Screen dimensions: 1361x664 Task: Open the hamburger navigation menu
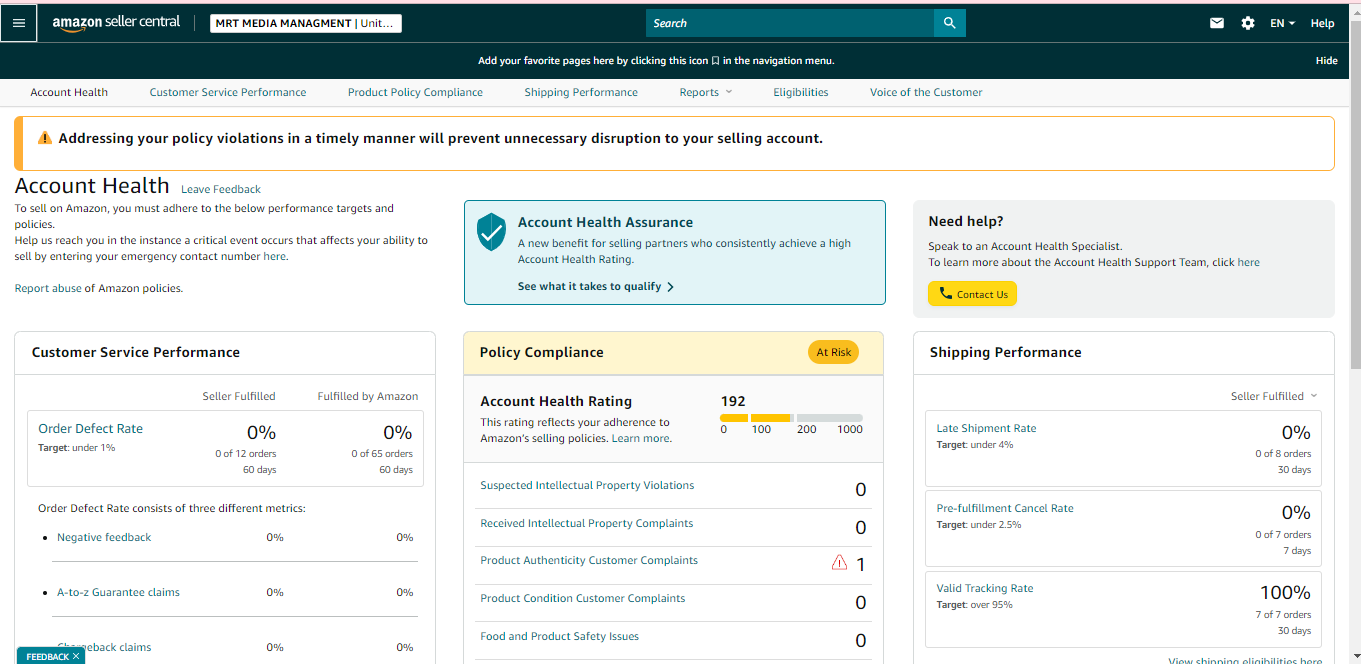[19, 23]
